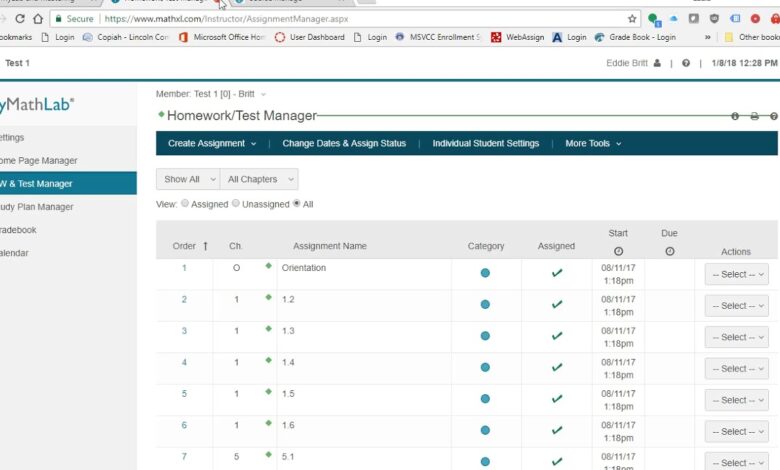Open the Show All filter dropdown
This screenshot has height=470, width=780.
[x=188, y=179]
